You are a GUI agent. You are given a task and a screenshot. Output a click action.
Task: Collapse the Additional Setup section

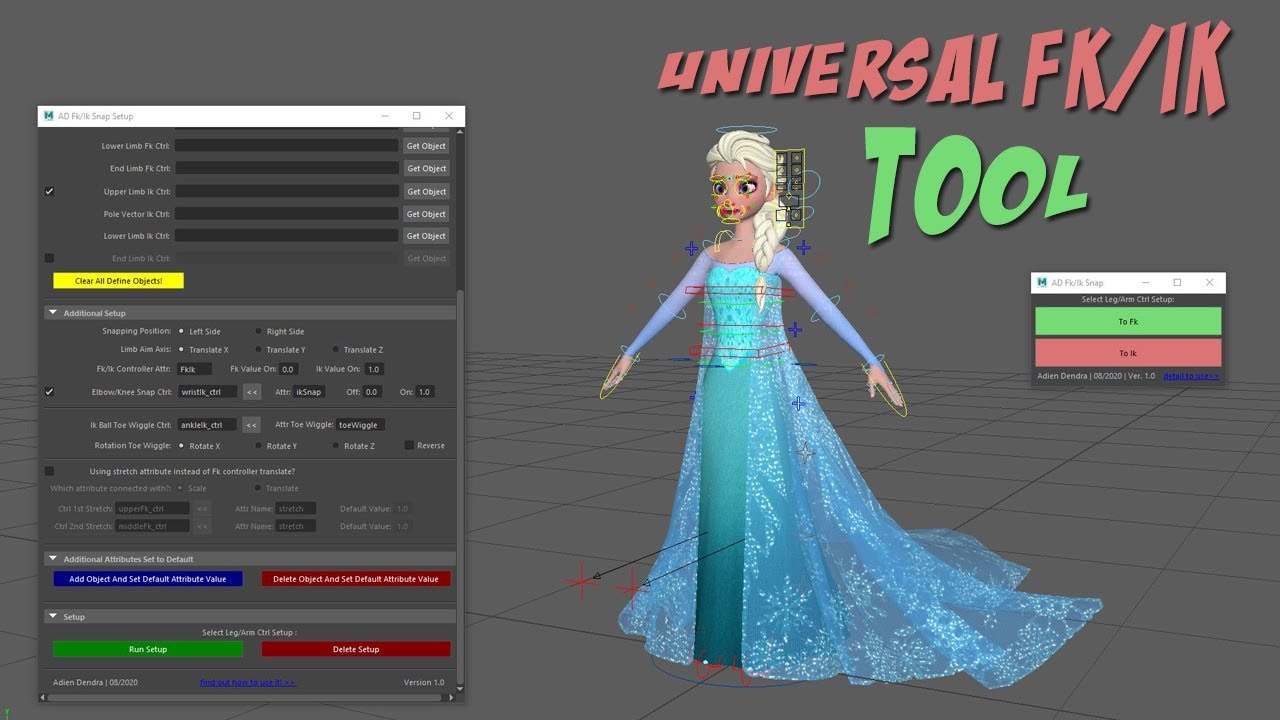pyautogui.click(x=53, y=313)
